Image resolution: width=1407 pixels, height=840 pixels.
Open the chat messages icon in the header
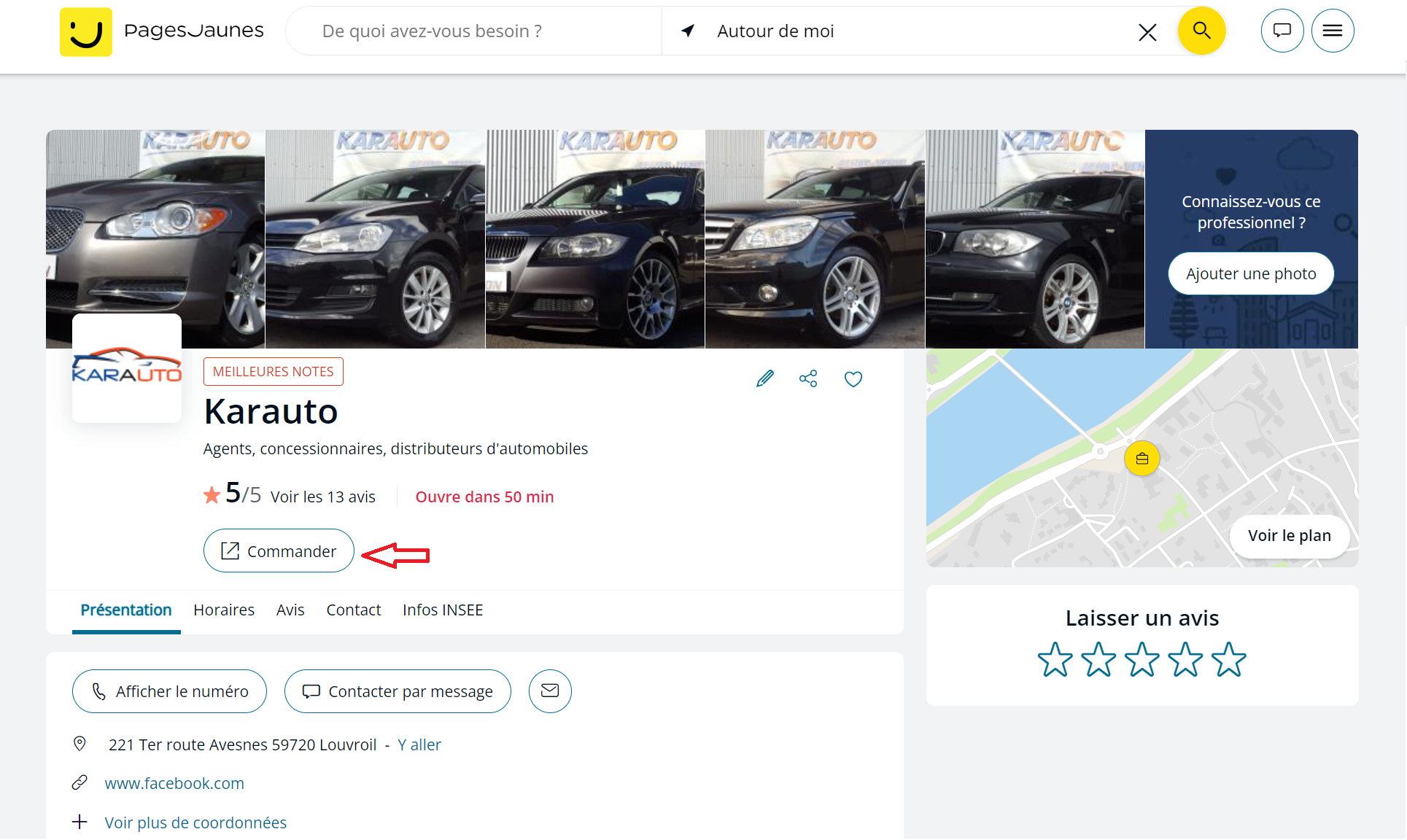[1282, 31]
